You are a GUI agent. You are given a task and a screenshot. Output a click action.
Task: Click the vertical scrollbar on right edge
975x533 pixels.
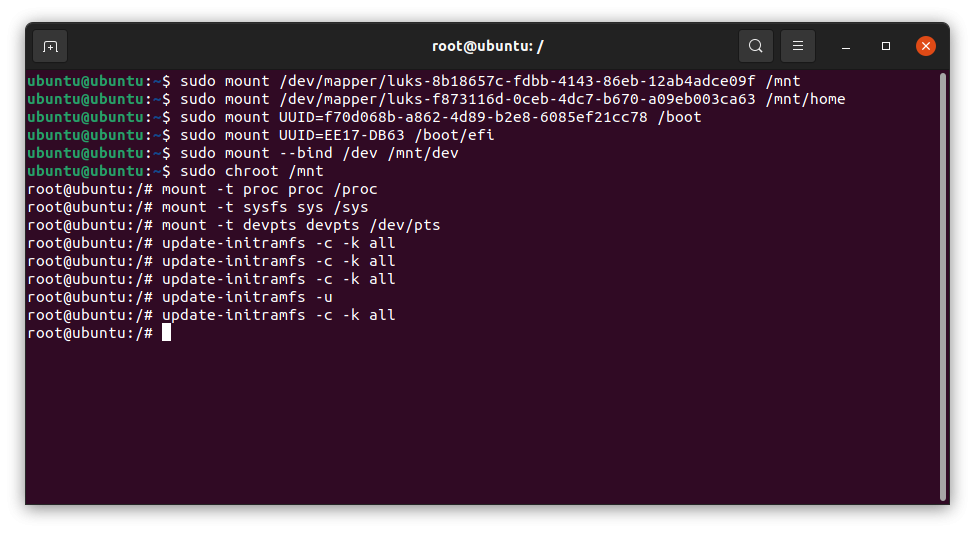point(943,286)
